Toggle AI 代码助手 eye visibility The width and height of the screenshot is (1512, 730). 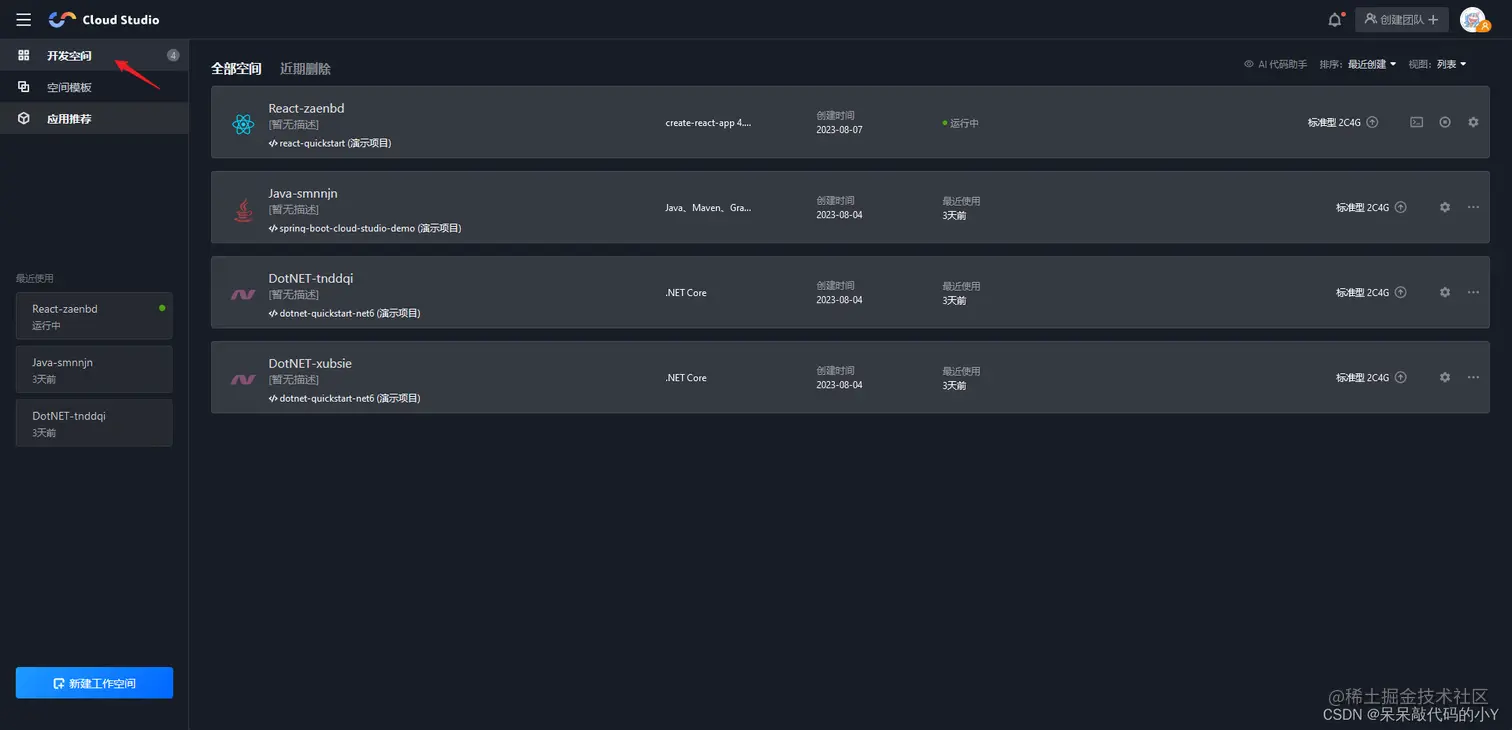(1249, 64)
